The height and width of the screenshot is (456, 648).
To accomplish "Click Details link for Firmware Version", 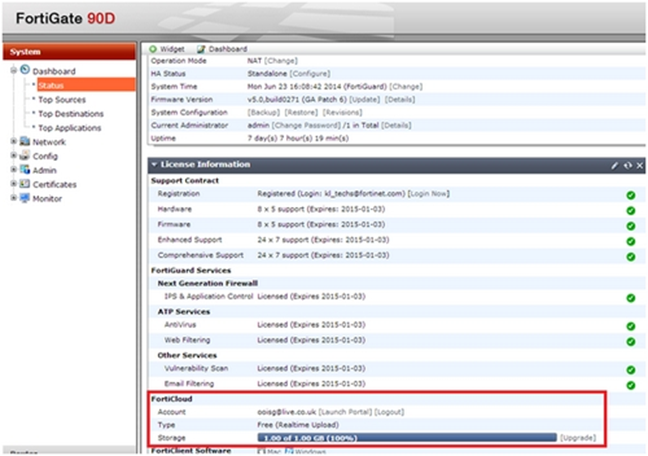I will click(x=400, y=99).
